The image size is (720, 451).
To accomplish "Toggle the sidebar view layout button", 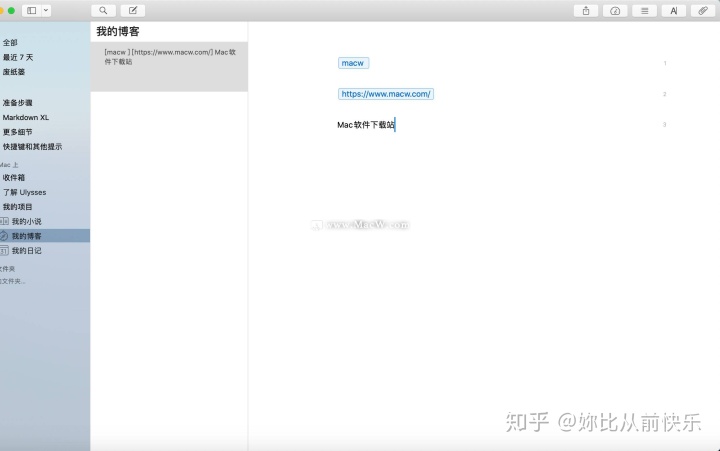I will tap(32, 11).
